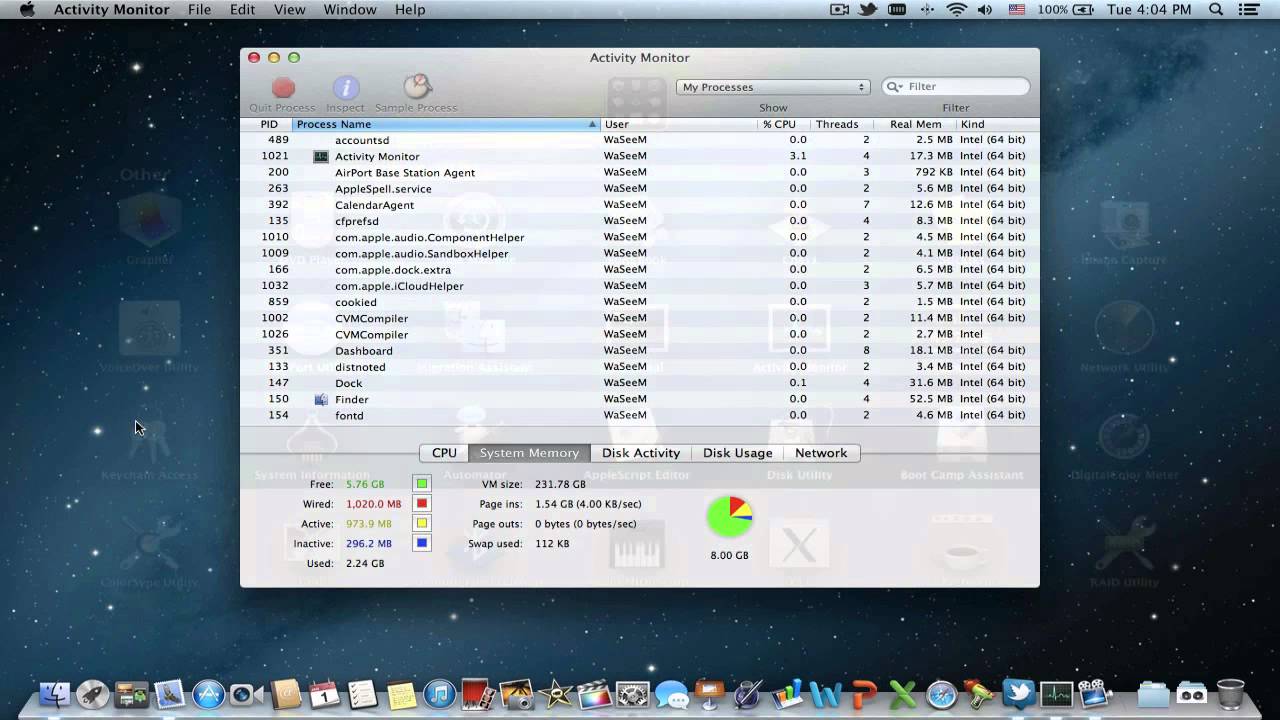Sort by the Real Mem column header
Viewport: 1280px width, 720px height.
coord(915,124)
